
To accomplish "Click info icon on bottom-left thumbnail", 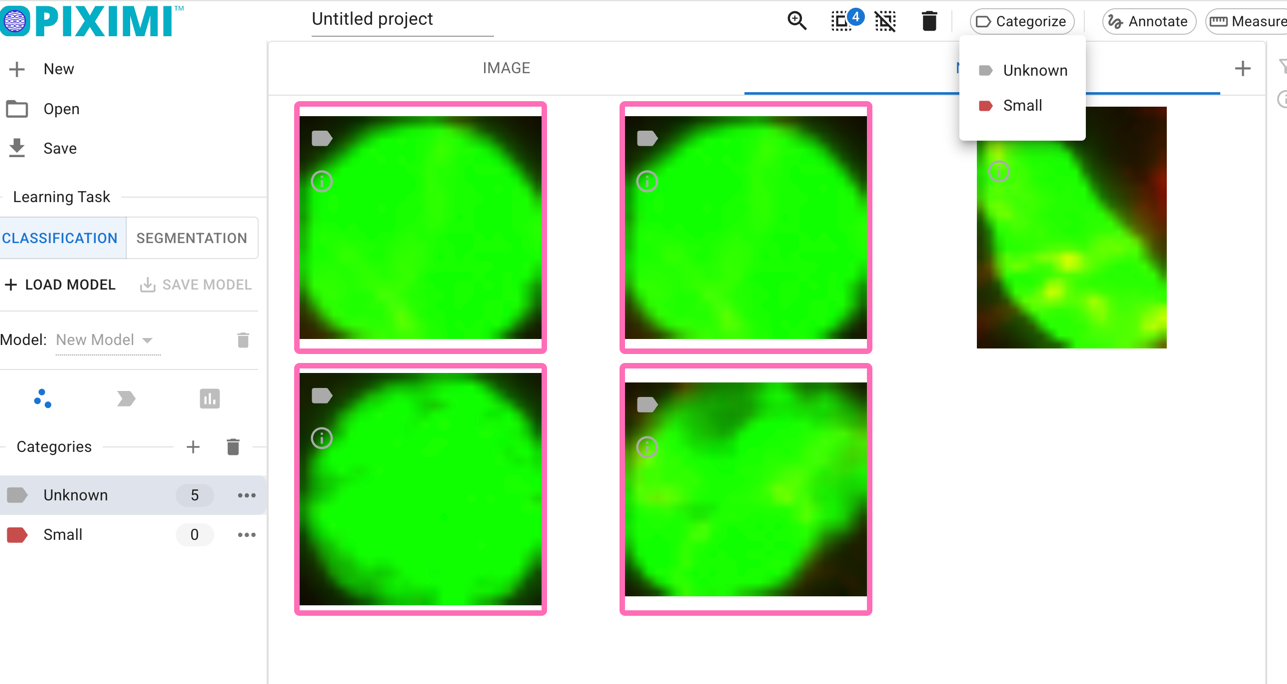I will pyautogui.click(x=322, y=438).
